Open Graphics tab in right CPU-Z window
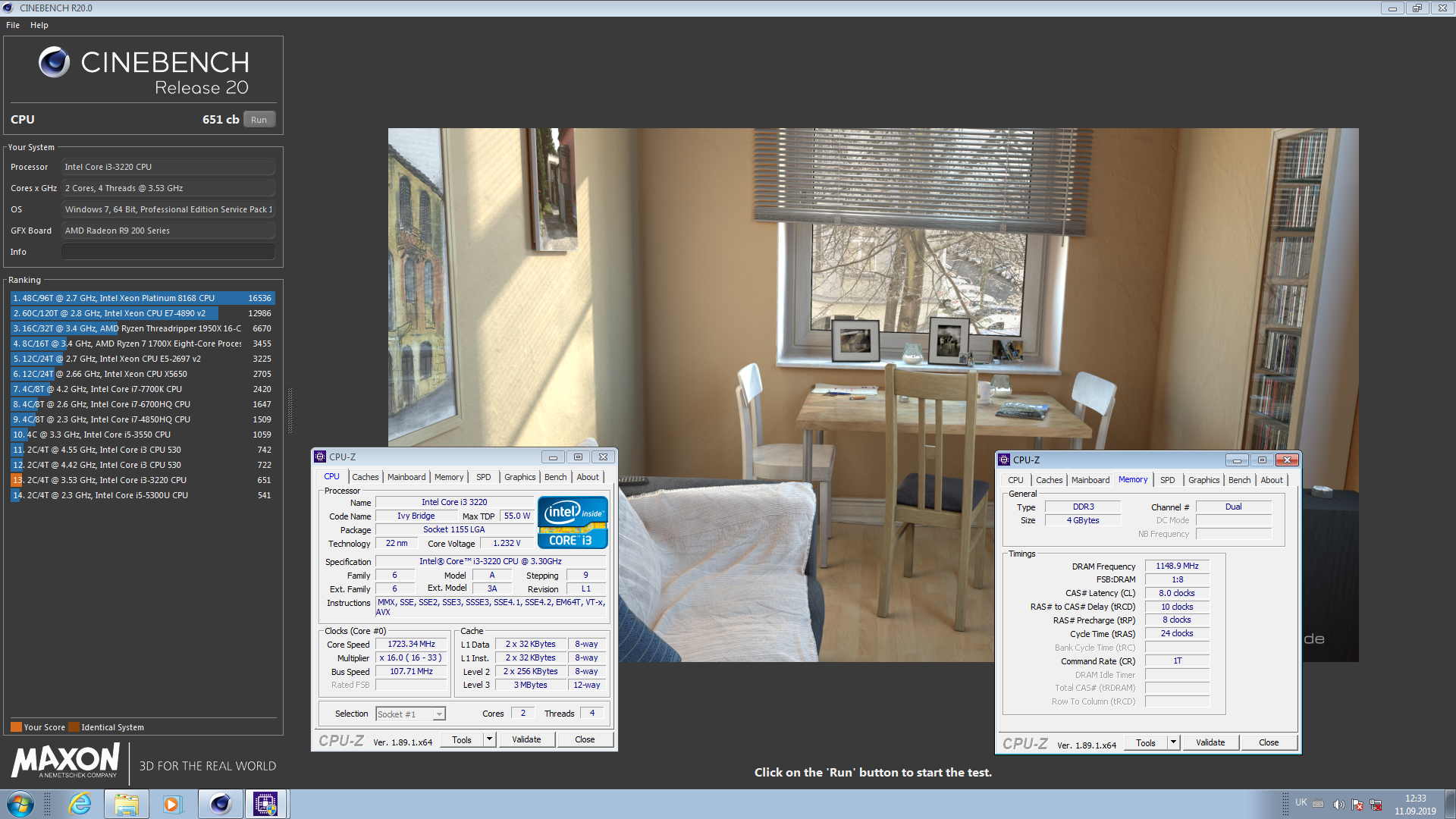 click(x=1204, y=480)
